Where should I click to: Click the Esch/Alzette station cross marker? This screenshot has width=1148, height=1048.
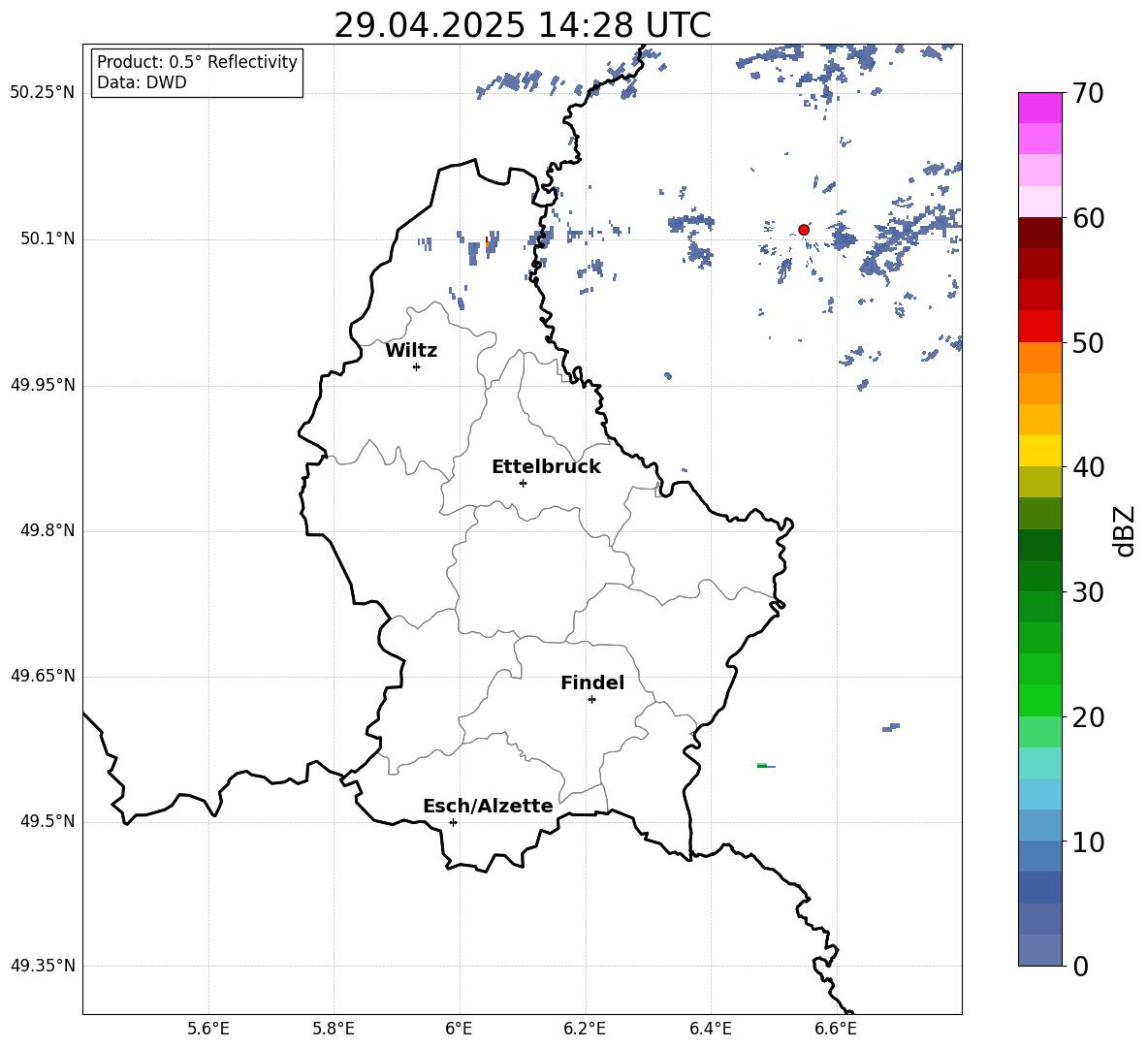[x=453, y=822]
